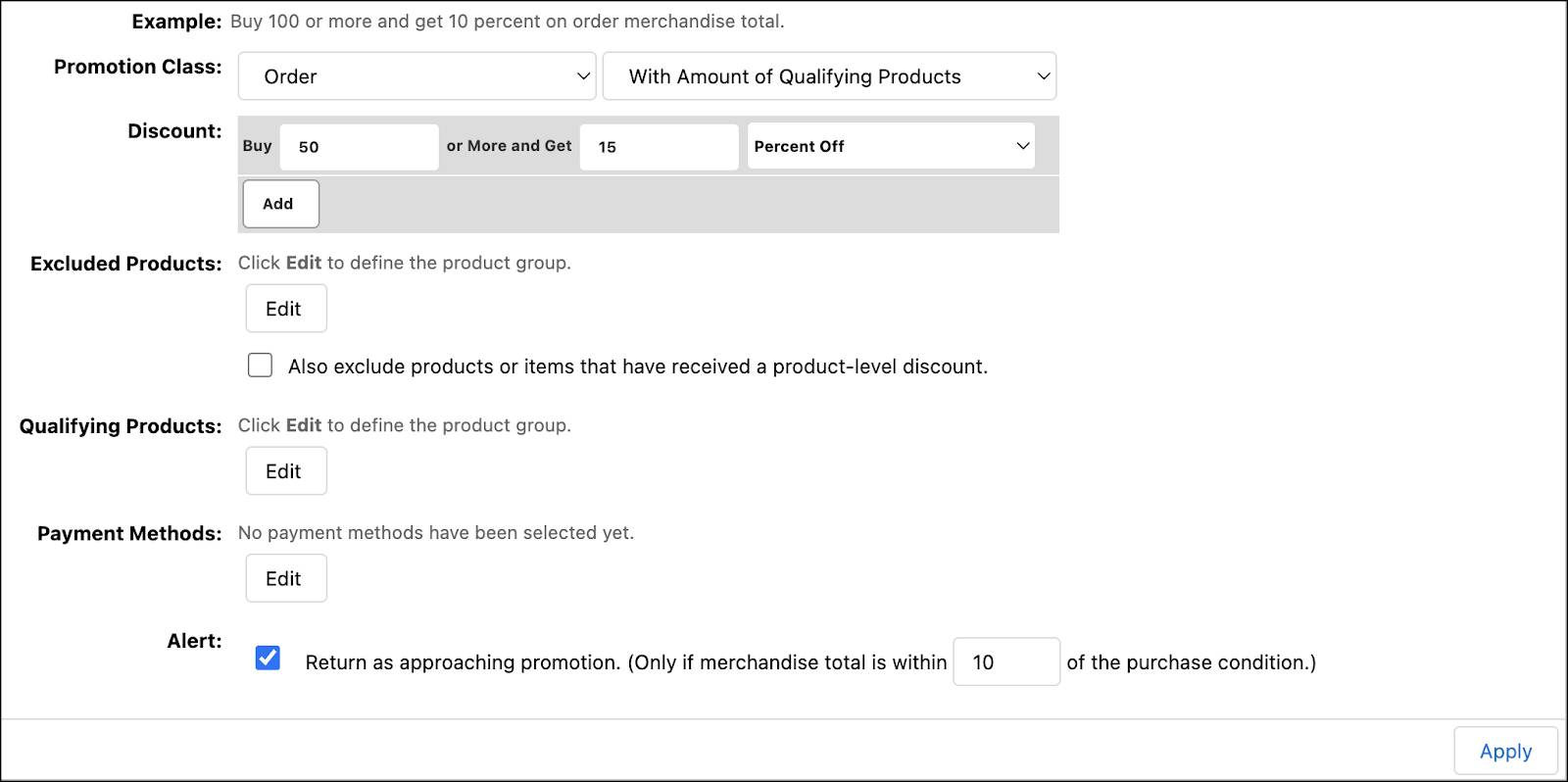Click the Buy quantity field showing 50
The height and width of the screenshot is (782, 1568).
pos(359,146)
